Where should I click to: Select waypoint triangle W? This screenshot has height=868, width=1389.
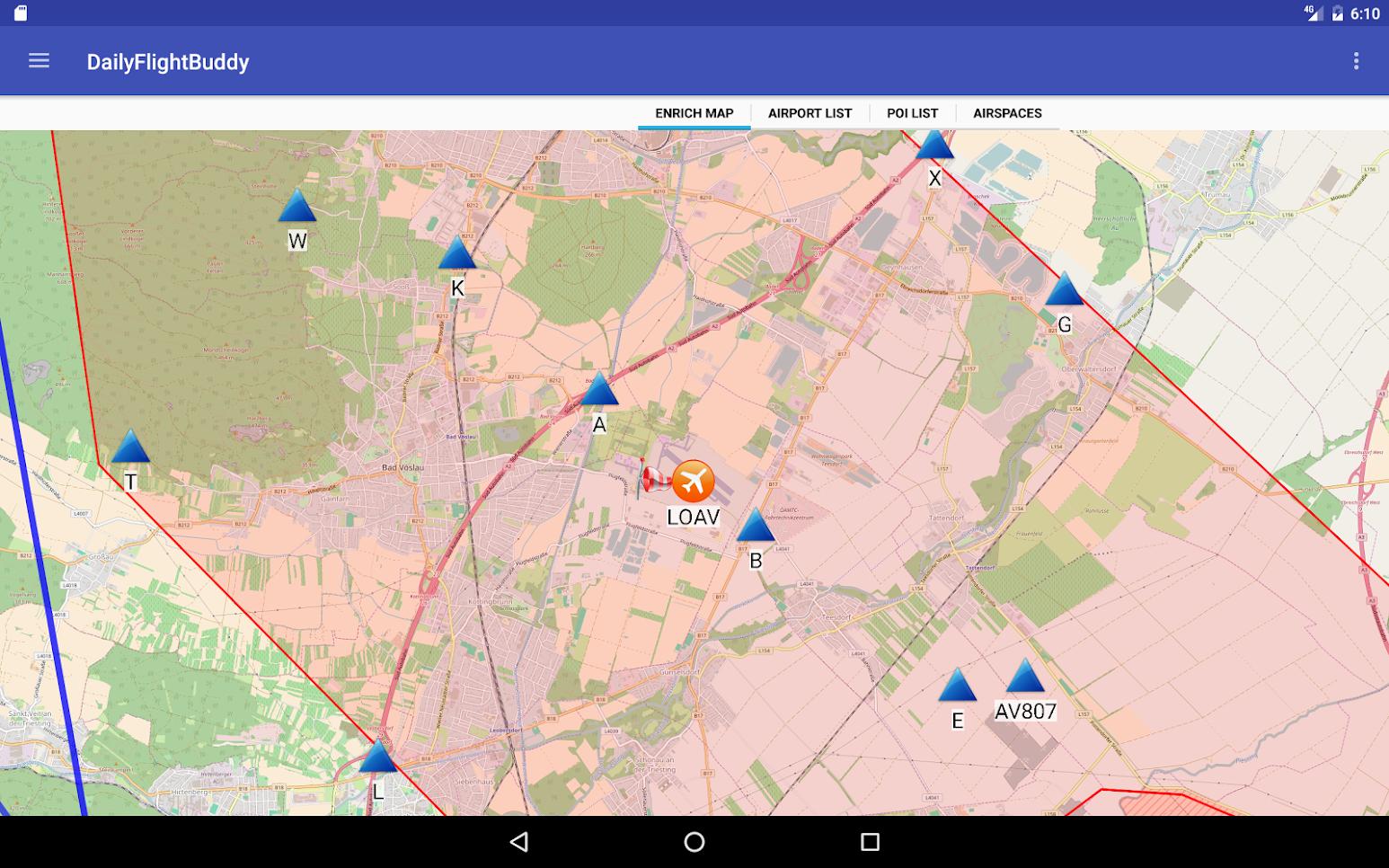point(296,207)
